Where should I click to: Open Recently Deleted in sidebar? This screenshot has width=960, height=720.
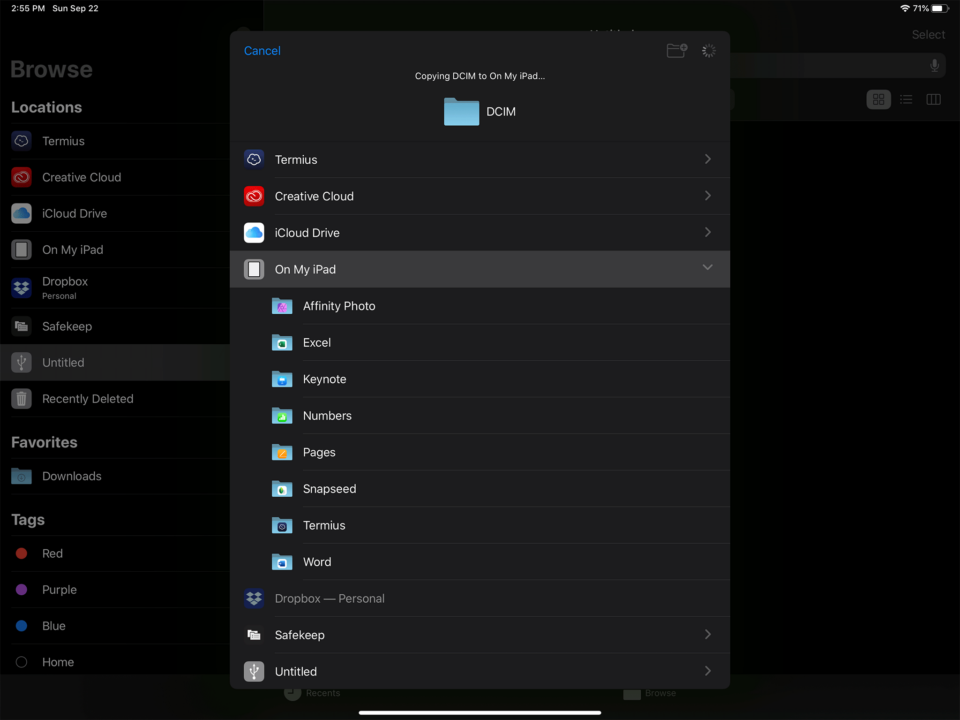pos(87,399)
